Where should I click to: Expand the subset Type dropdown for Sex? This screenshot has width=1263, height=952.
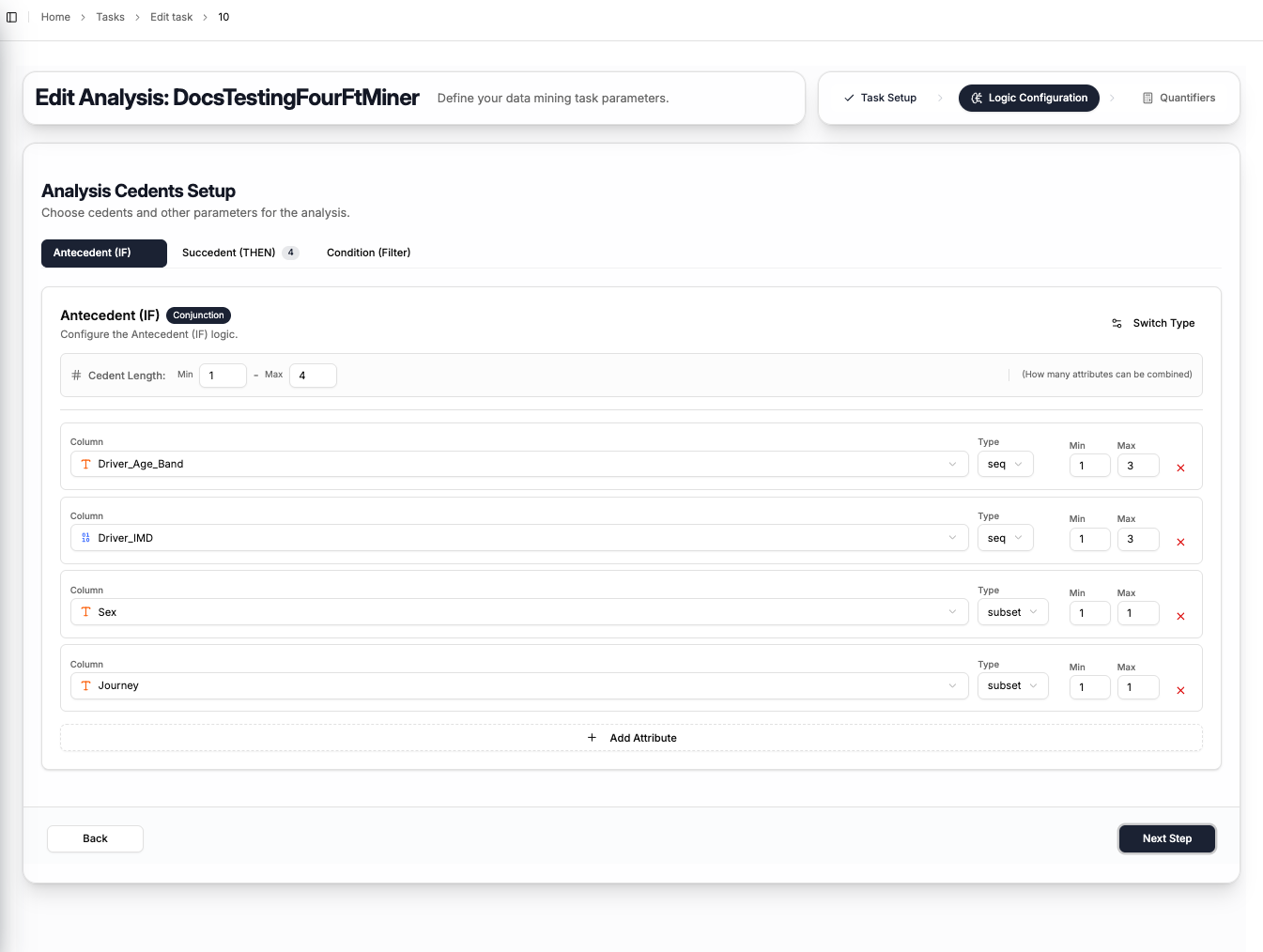click(x=1012, y=612)
